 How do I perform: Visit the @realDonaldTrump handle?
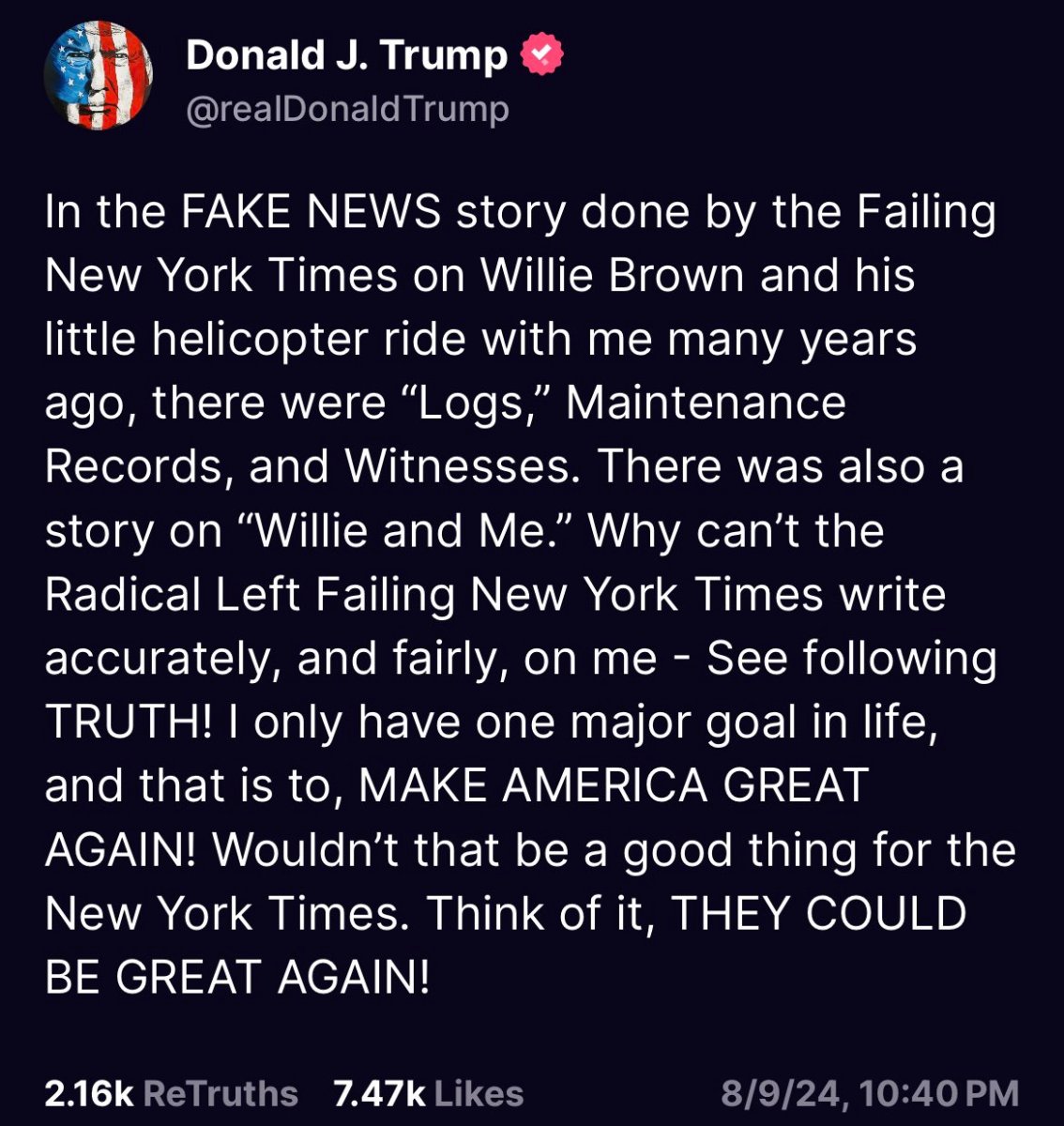click(347, 110)
